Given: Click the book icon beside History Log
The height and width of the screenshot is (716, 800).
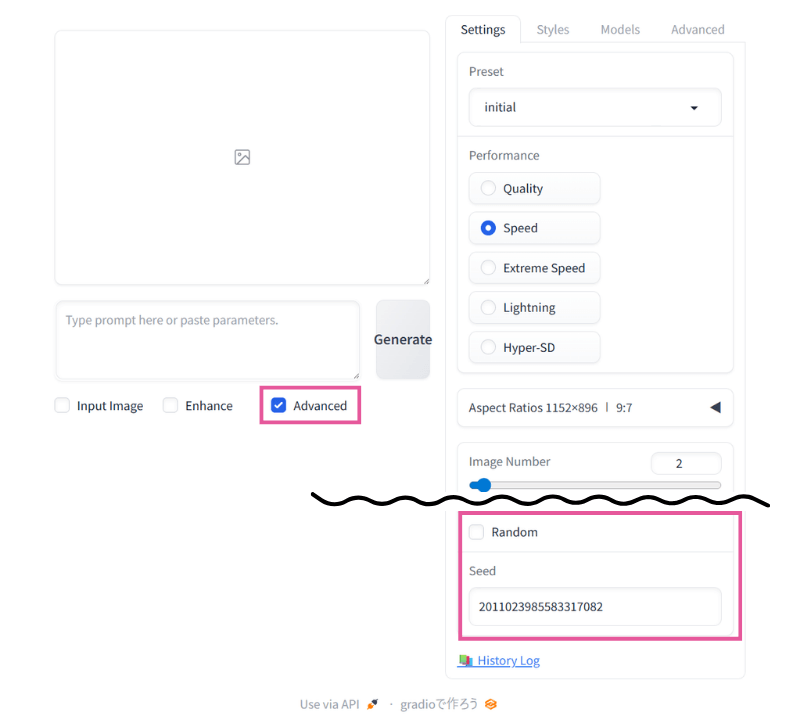Looking at the screenshot, I should coord(465,660).
